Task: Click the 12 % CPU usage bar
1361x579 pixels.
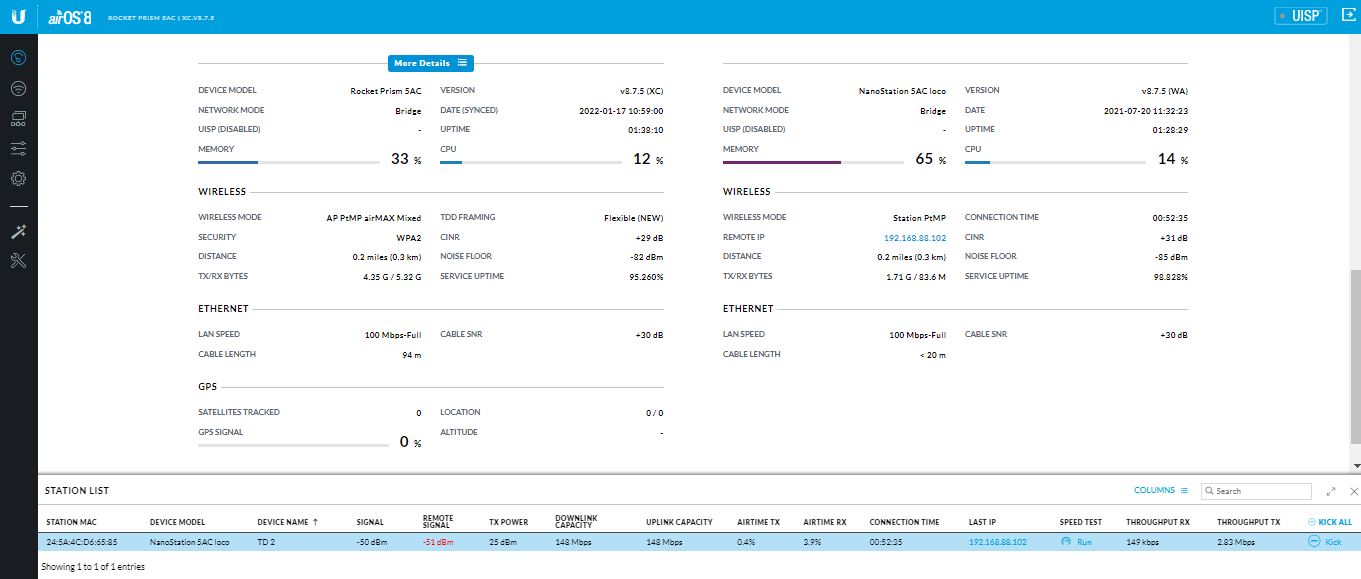Action: [x=530, y=161]
